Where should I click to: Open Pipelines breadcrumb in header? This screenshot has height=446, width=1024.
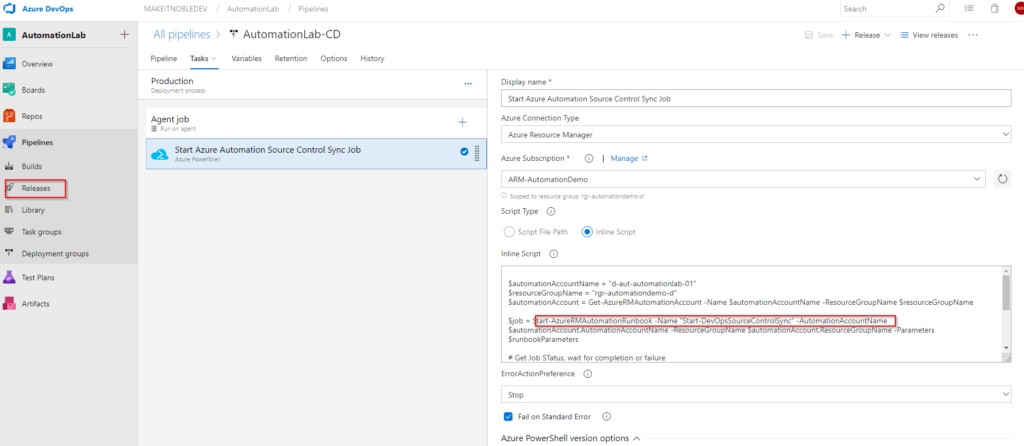(x=313, y=9)
